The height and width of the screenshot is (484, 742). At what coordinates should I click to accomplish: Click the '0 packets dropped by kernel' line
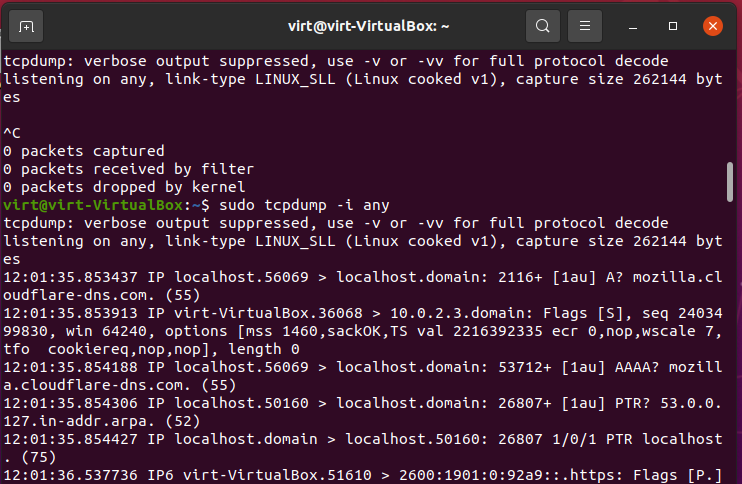coord(124,187)
